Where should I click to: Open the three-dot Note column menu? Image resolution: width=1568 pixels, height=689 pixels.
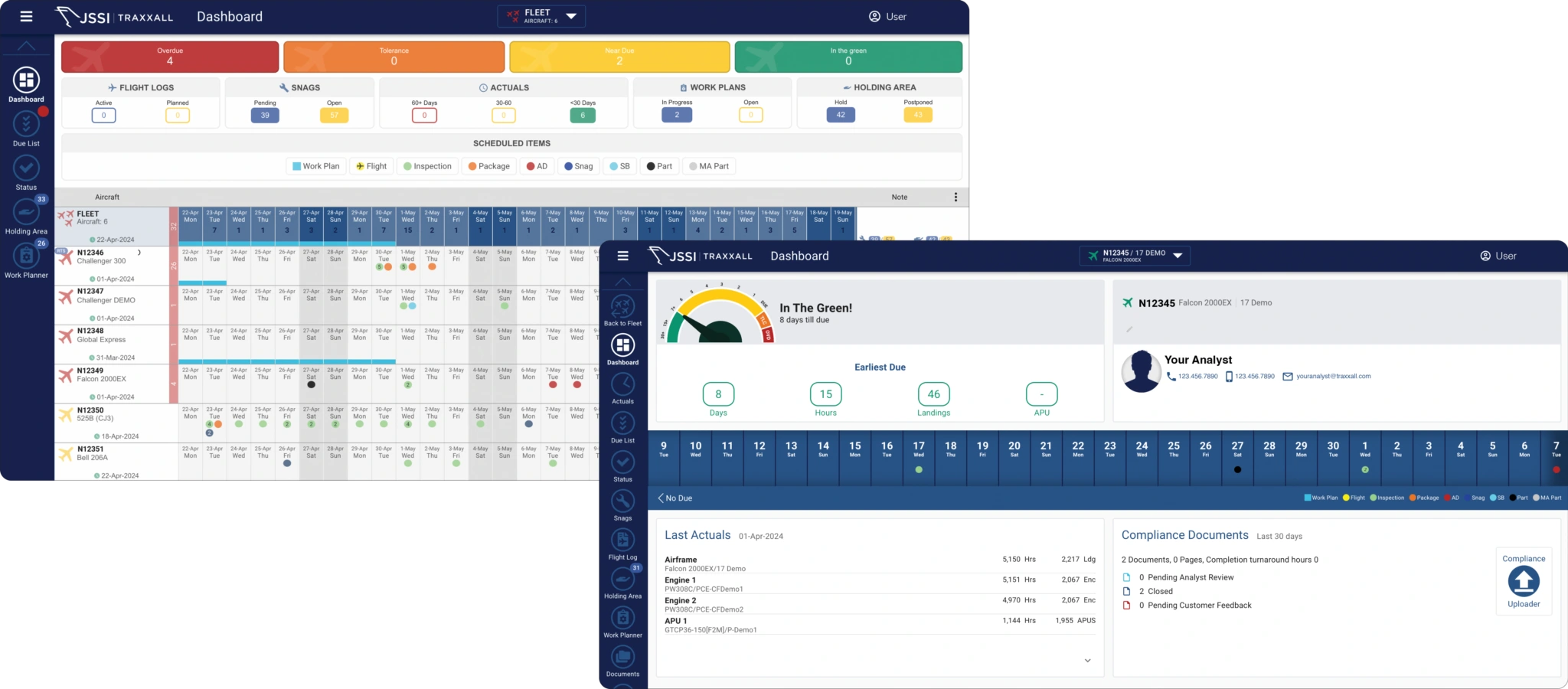(x=955, y=198)
